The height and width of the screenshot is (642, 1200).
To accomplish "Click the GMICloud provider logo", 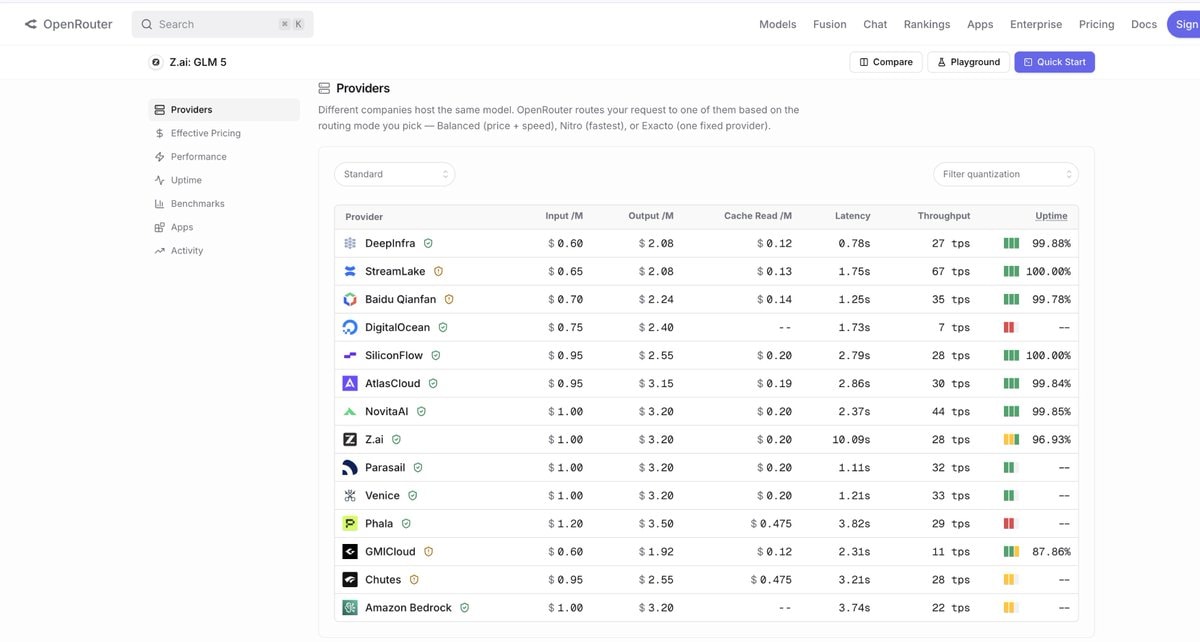I will [x=350, y=551].
